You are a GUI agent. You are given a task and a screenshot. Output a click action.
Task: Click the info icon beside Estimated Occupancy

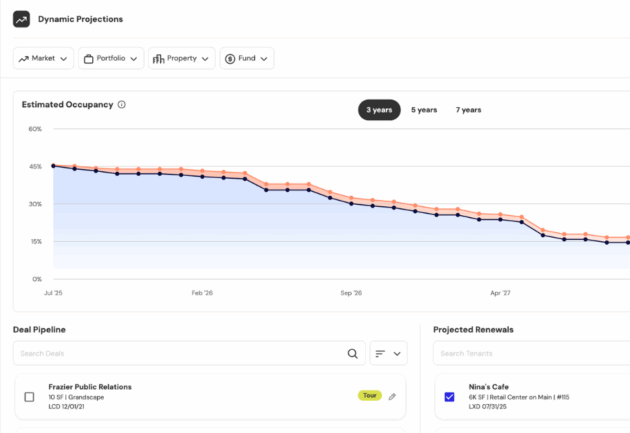(x=122, y=105)
